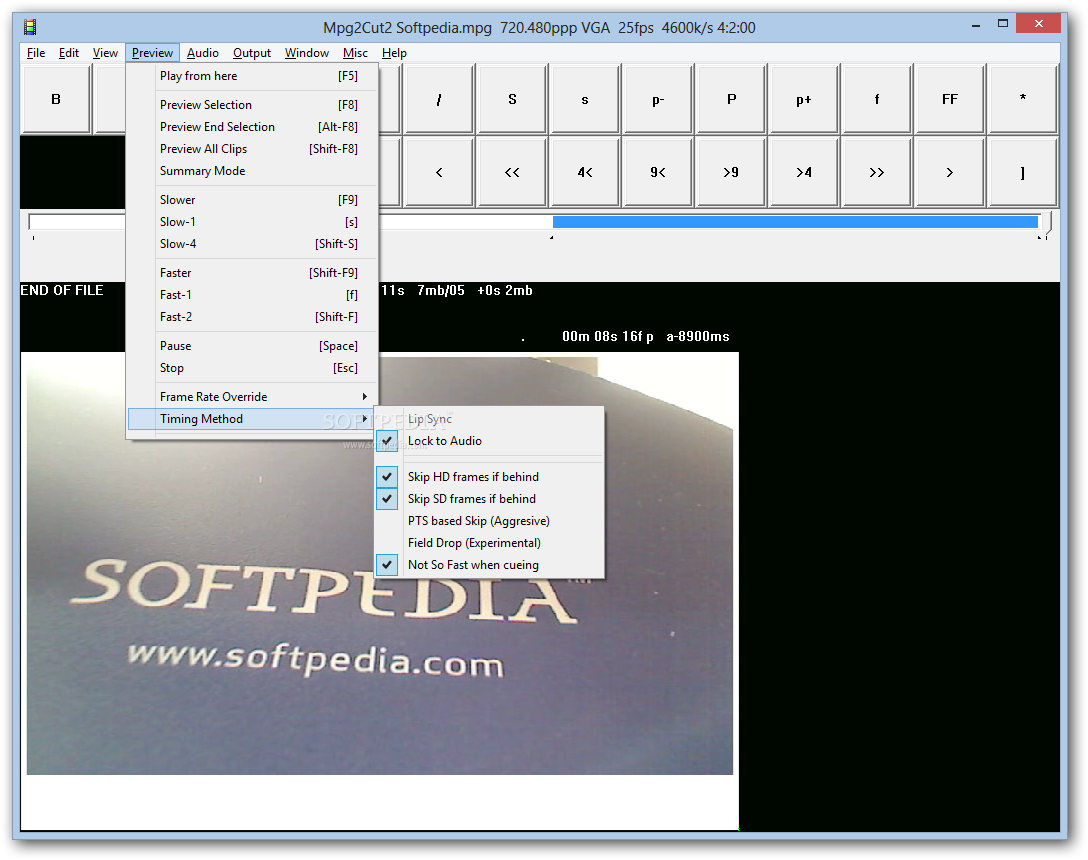Viewport: 1088px width, 860px height.
Task: Choose Fast-1 speed
Action: [x=252, y=295]
